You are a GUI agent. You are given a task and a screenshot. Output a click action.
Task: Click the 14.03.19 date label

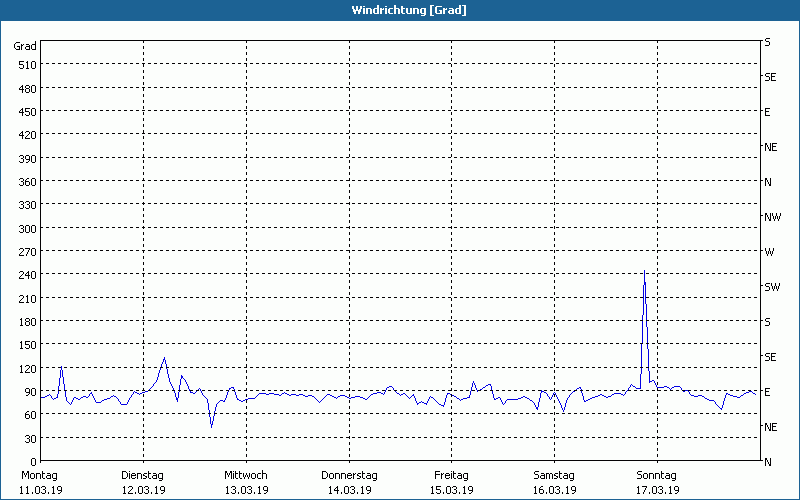[x=349, y=490]
